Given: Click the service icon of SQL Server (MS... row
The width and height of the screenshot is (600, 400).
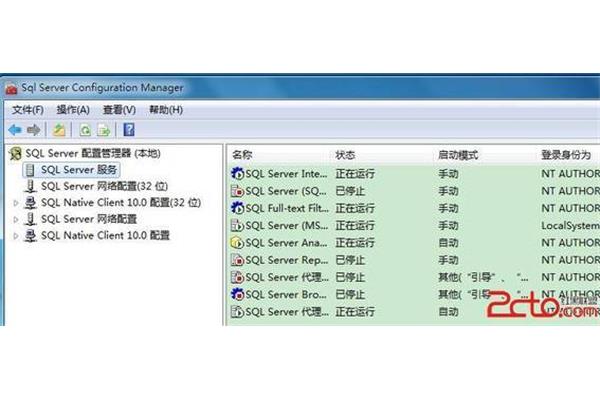Looking at the screenshot, I should click(237, 225).
